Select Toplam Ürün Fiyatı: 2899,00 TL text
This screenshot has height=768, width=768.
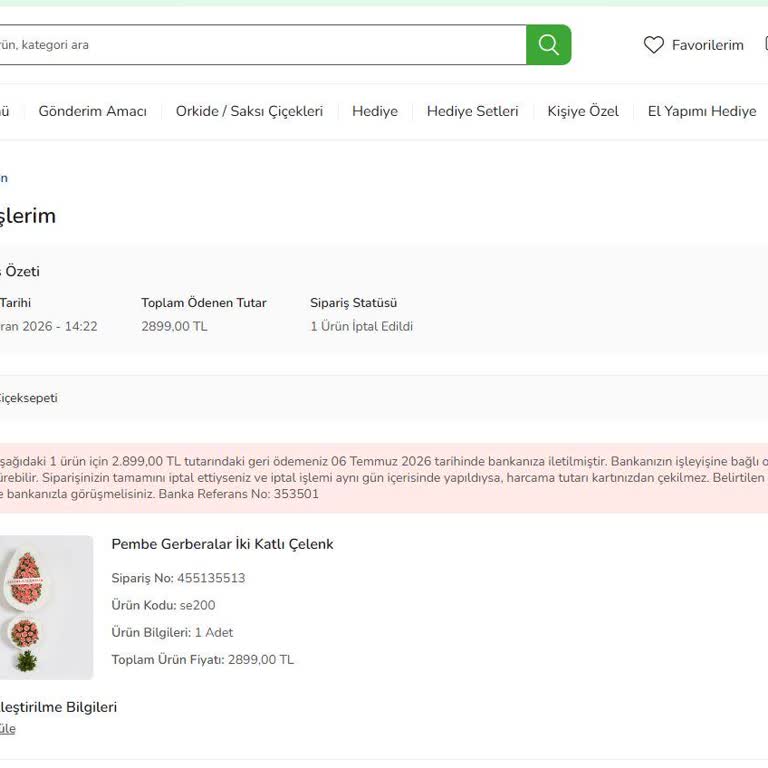tap(203, 659)
